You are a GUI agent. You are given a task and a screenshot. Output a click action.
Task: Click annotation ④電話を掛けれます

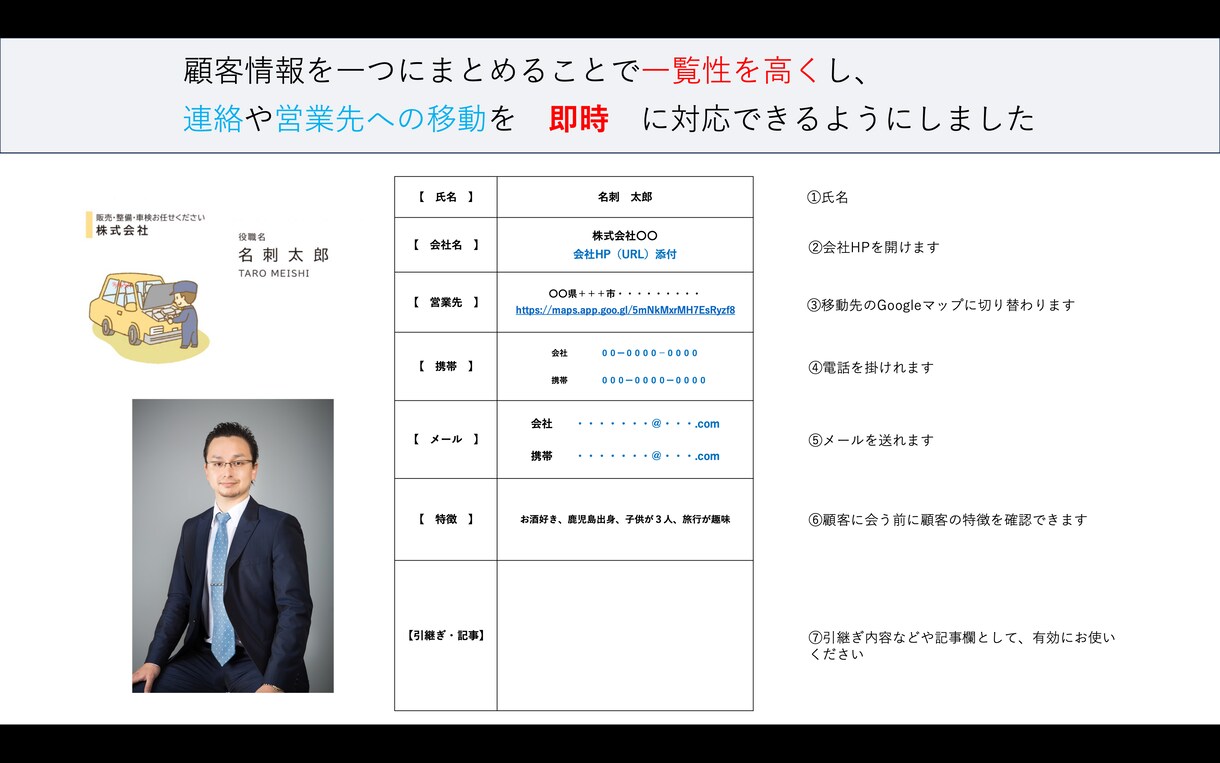[870, 367]
